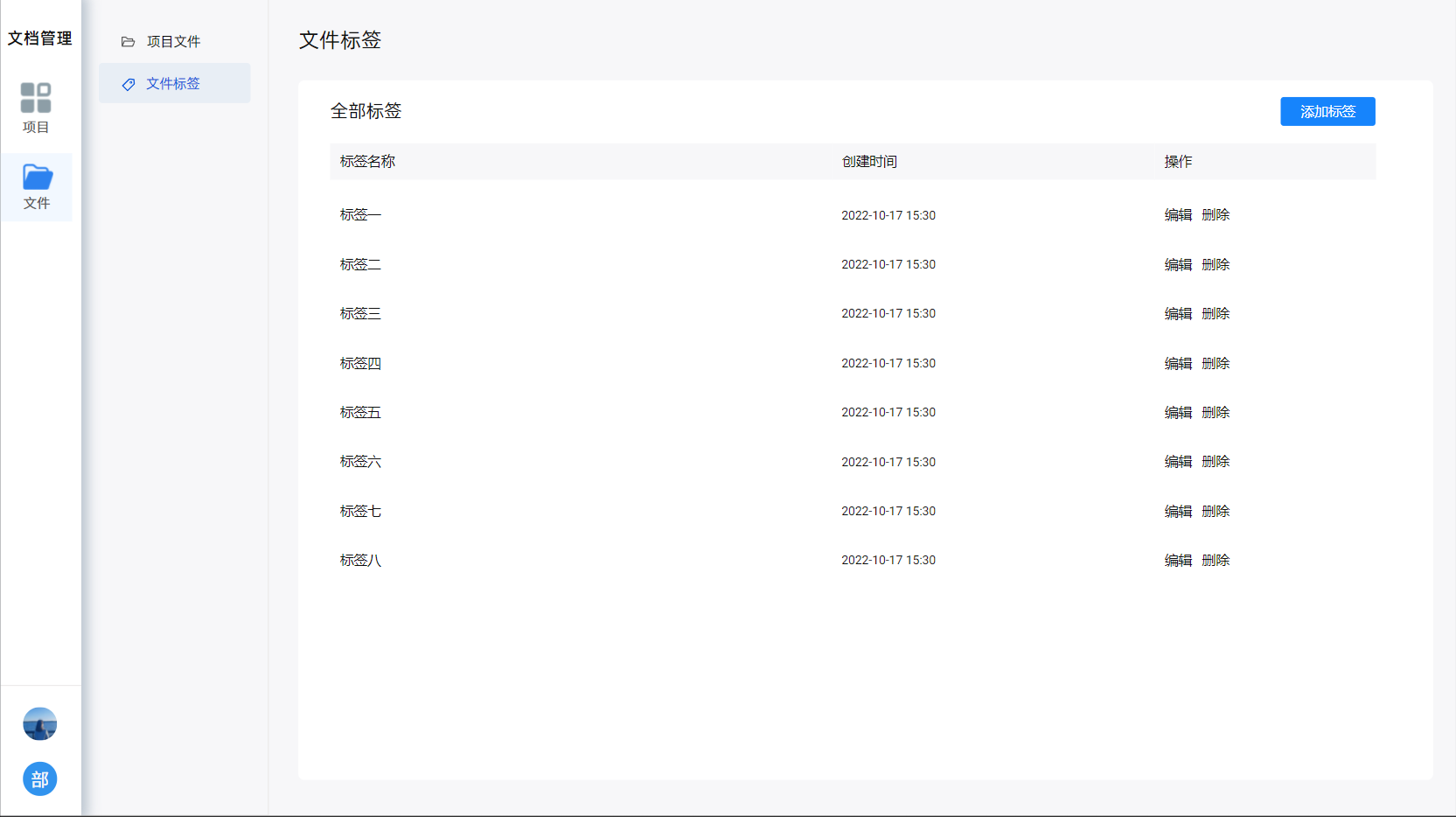Delete 标签一 using its 删除 link

[x=1216, y=215]
